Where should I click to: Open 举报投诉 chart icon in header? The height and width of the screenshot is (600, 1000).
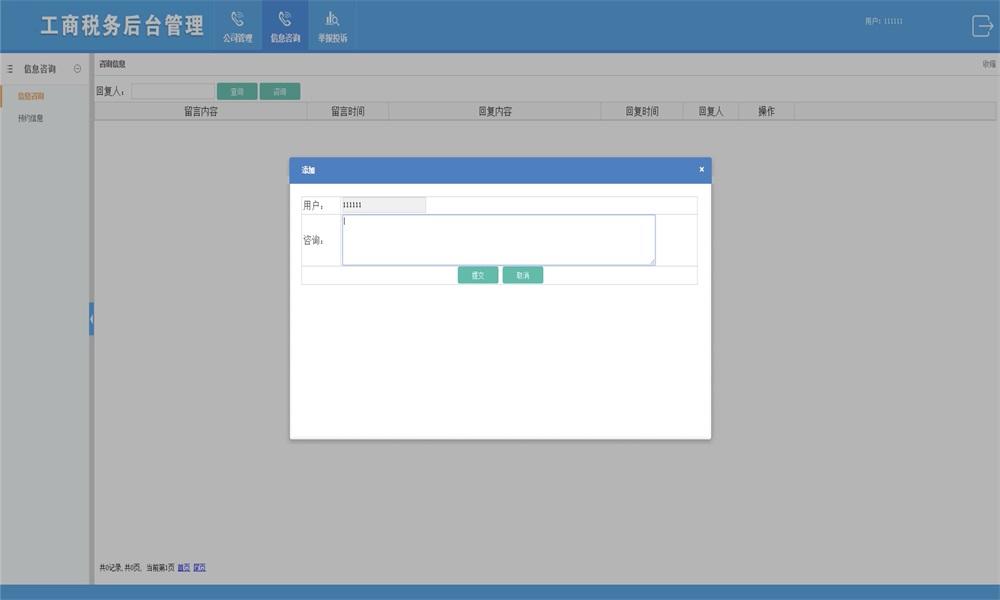(332, 26)
